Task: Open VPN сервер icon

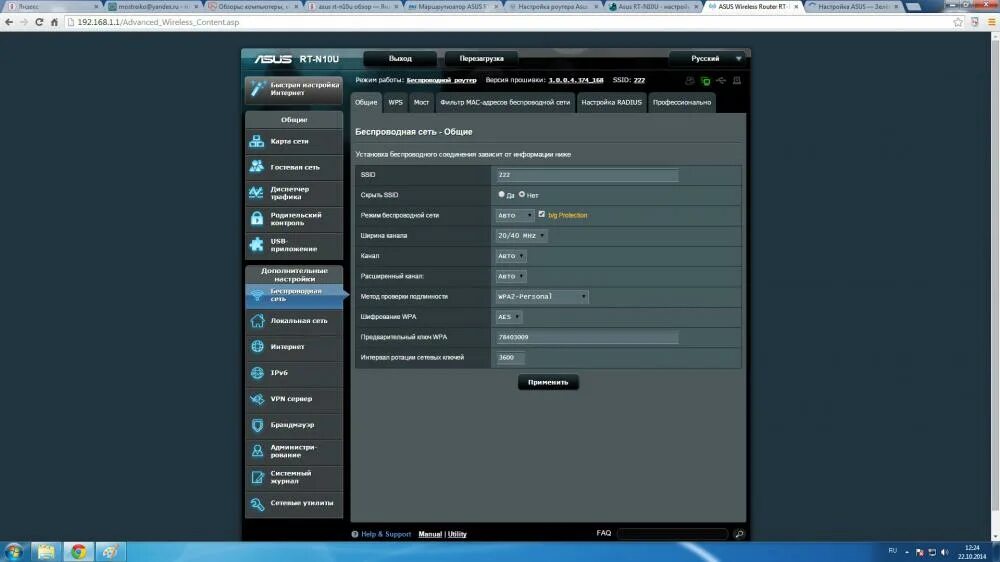Action: (x=257, y=399)
